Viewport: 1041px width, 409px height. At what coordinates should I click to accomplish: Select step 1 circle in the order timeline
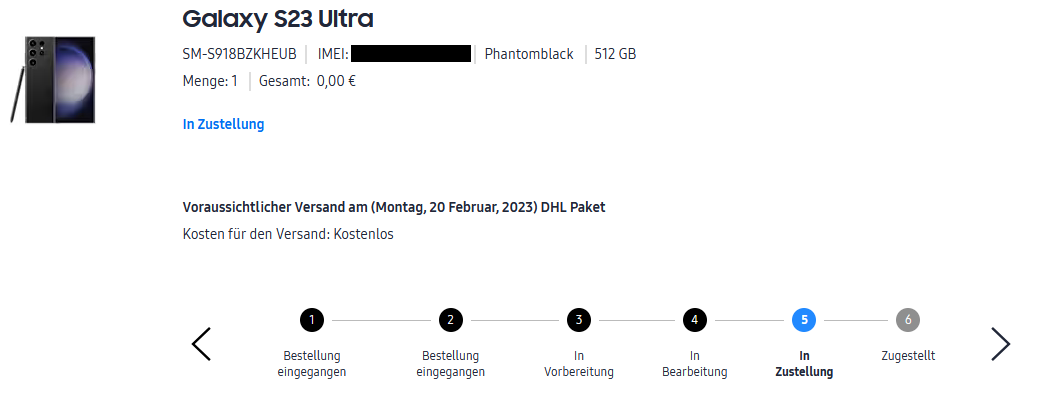pyautogui.click(x=312, y=320)
